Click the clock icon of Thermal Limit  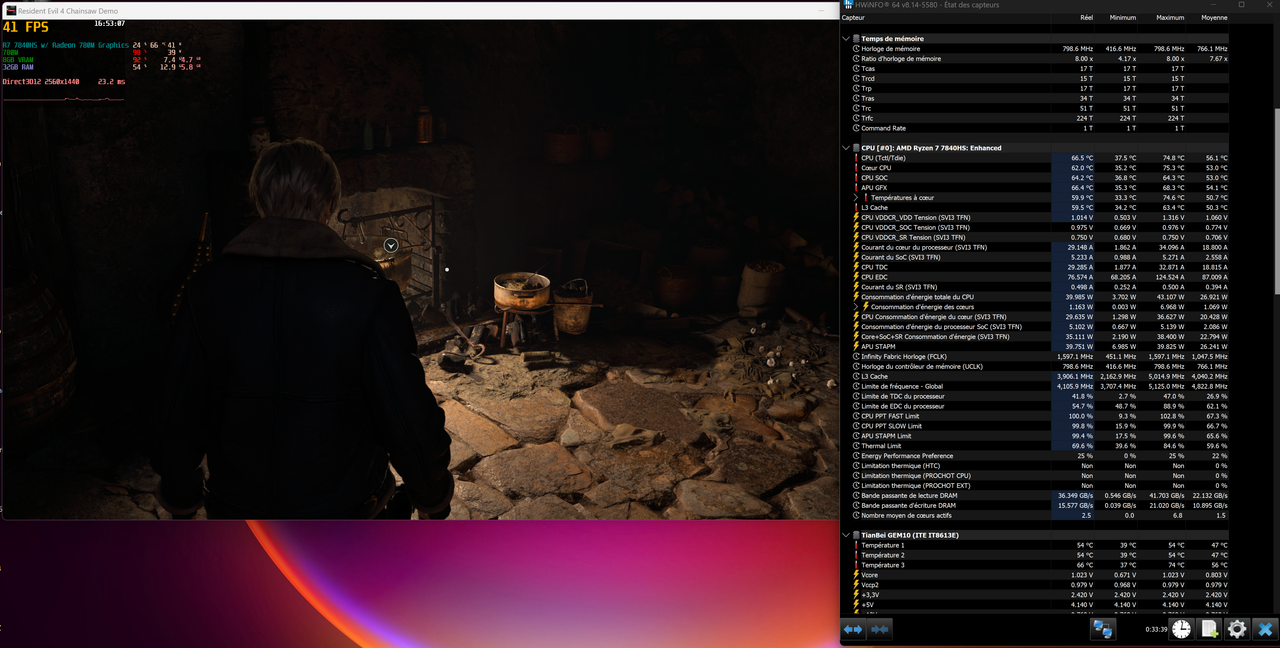coord(856,446)
